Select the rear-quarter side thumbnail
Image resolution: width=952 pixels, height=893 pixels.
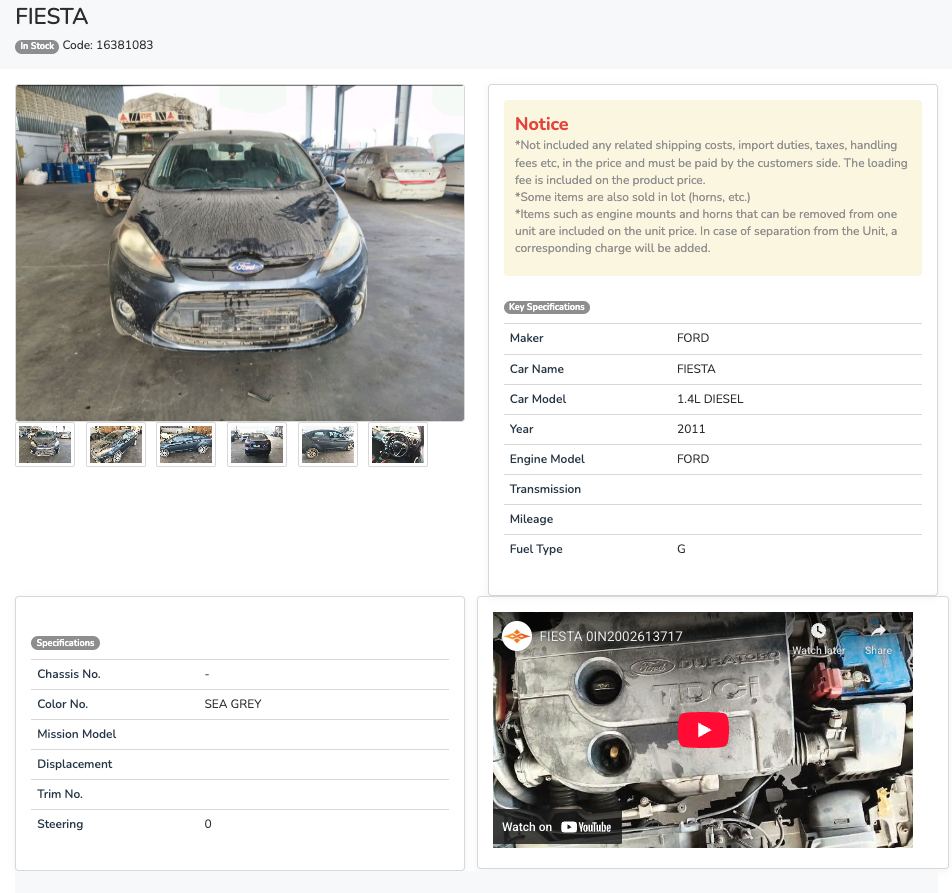pyautogui.click(x=328, y=444)
